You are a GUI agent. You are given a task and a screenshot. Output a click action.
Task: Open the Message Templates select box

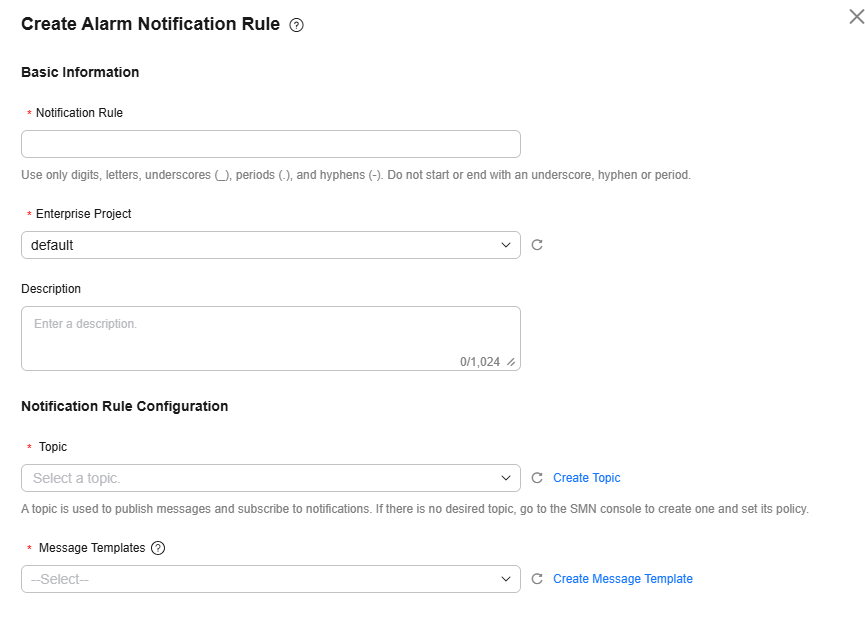point(270,579)
